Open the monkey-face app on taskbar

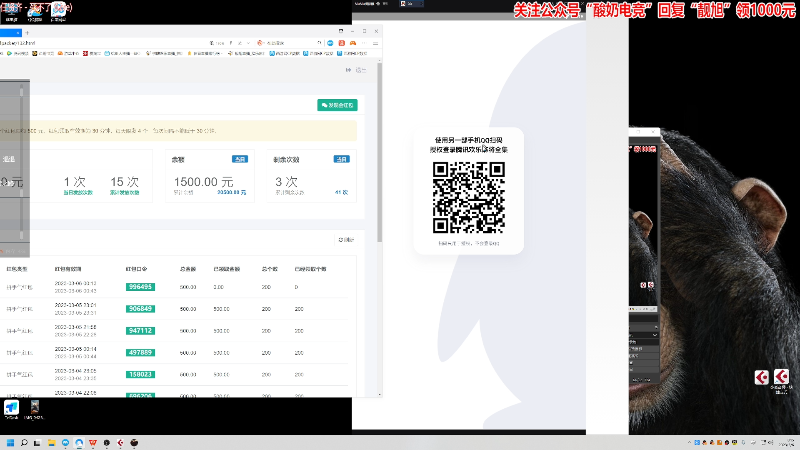(134, 443)
